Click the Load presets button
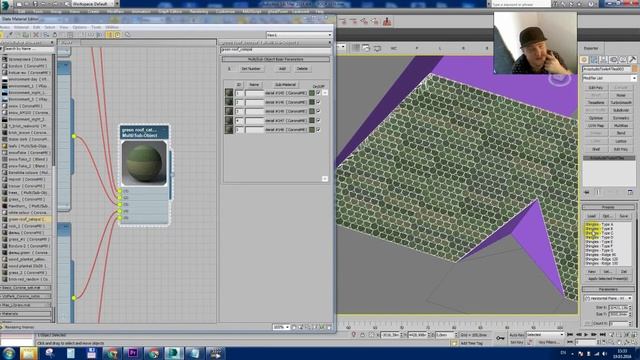 (x=591, y=216)
